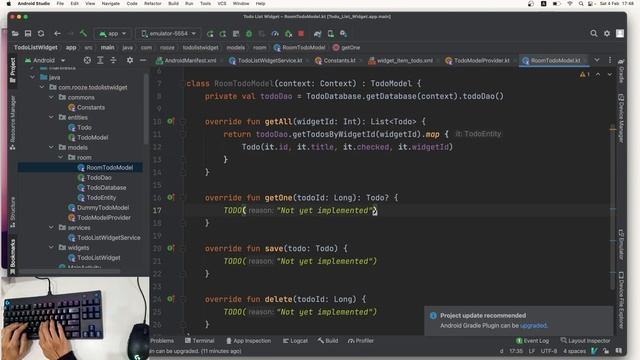Click the Project panel vertical scrollbar
This screenshot has width=640, height=360.
[x=146, y=108]
